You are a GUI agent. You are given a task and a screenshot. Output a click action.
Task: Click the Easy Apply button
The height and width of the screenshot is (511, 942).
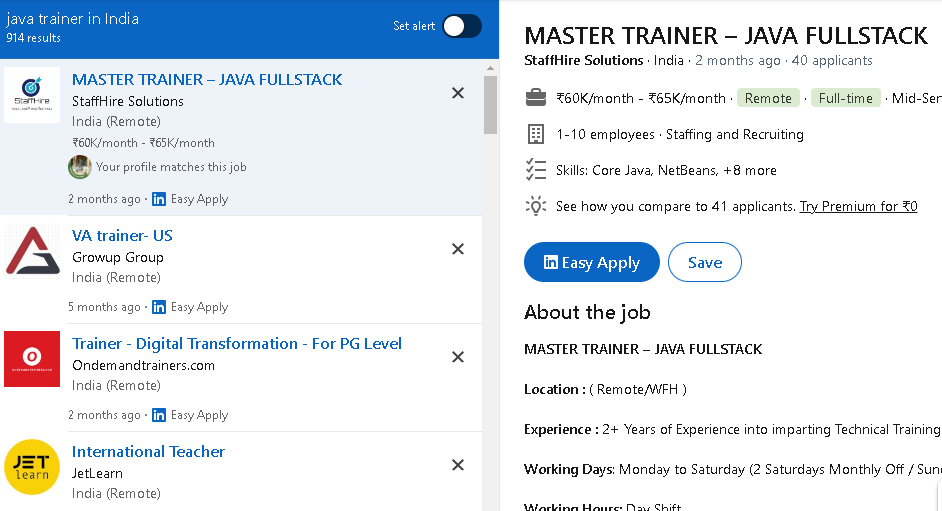[x=592, y=262]
